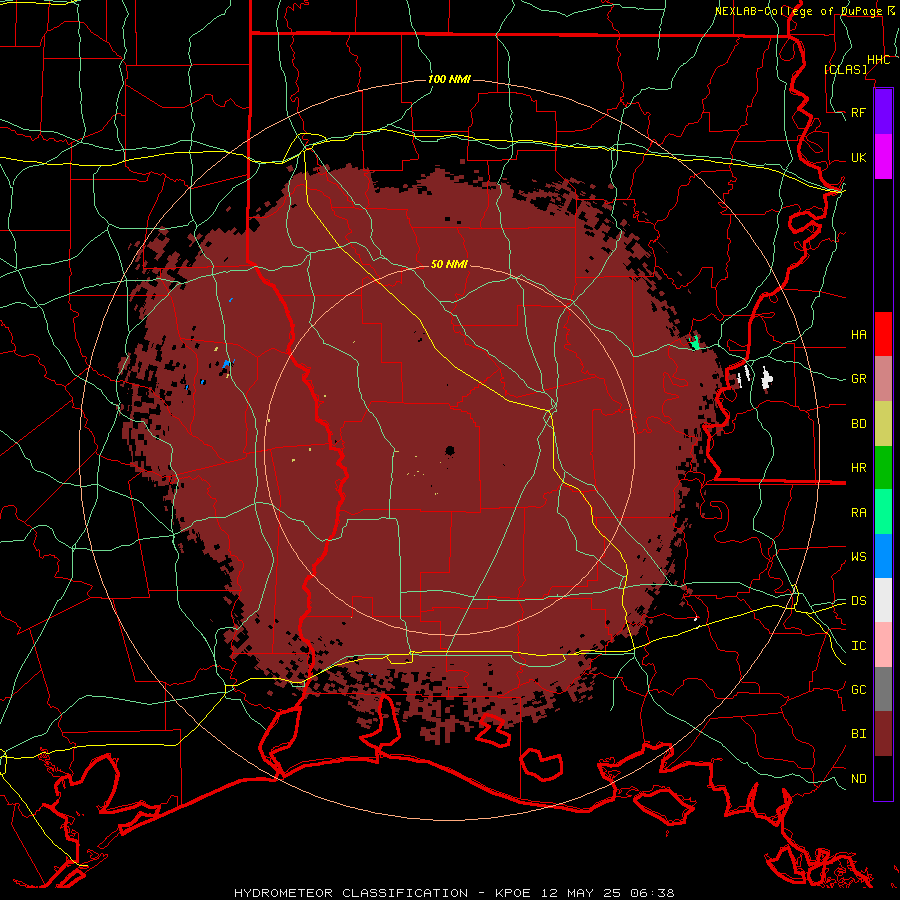900x900 pixels.
Task: Click the RA light green legend swatch
Action: (x=883, y=512)
